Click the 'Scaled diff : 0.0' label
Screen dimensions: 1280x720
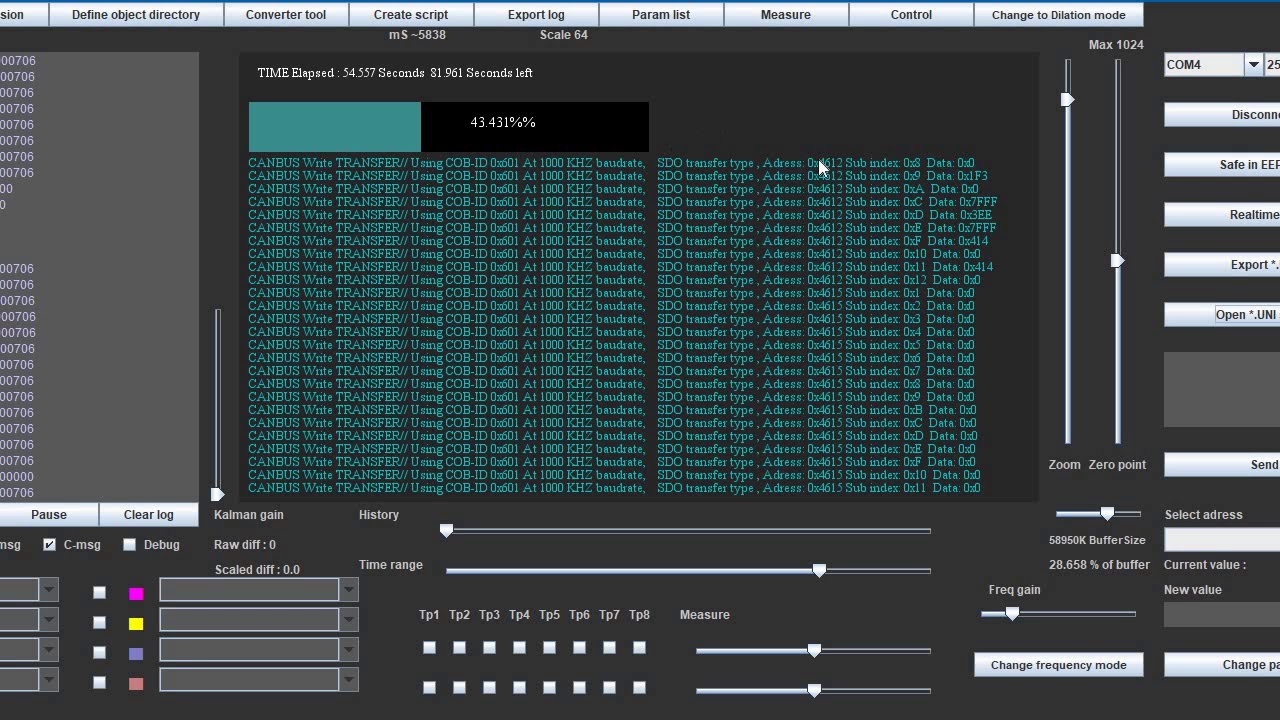coord(257,570)
